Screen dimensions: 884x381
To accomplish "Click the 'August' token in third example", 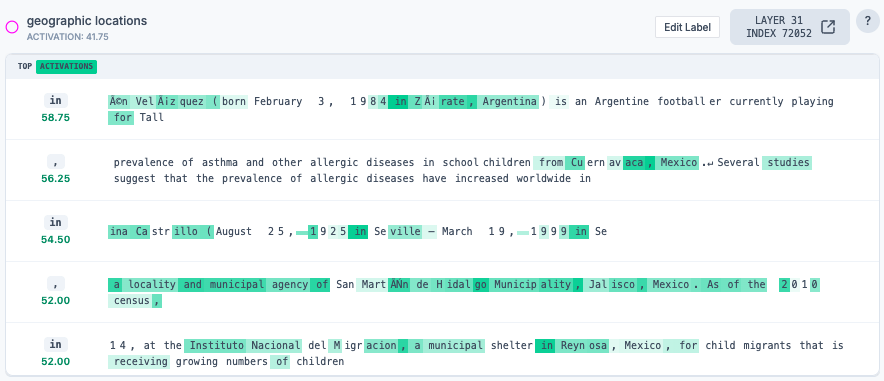I will [233, 232].
